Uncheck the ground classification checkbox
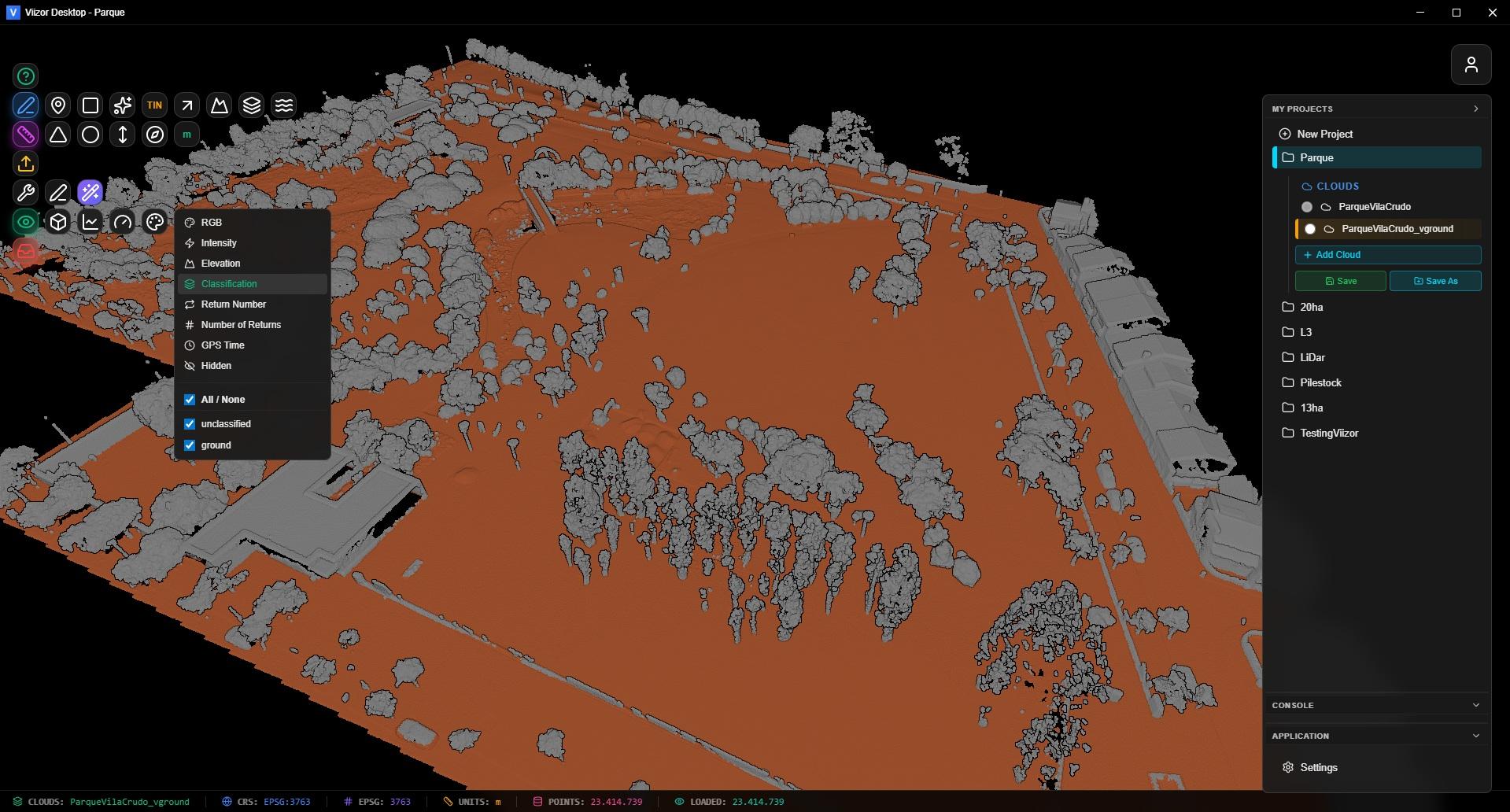 coord(190,445)
